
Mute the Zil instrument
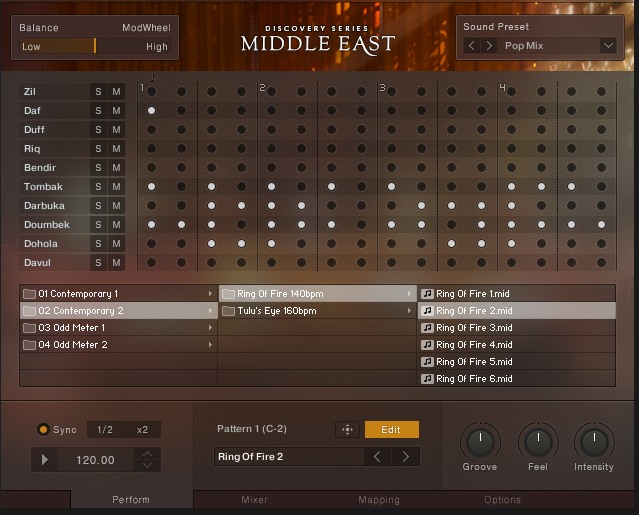[117, 92]
